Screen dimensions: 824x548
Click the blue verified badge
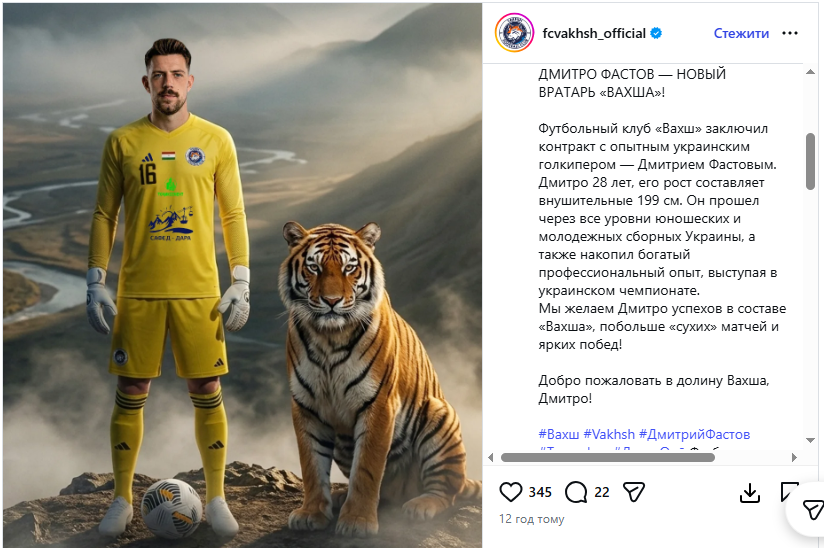click(x=656, y=33)
